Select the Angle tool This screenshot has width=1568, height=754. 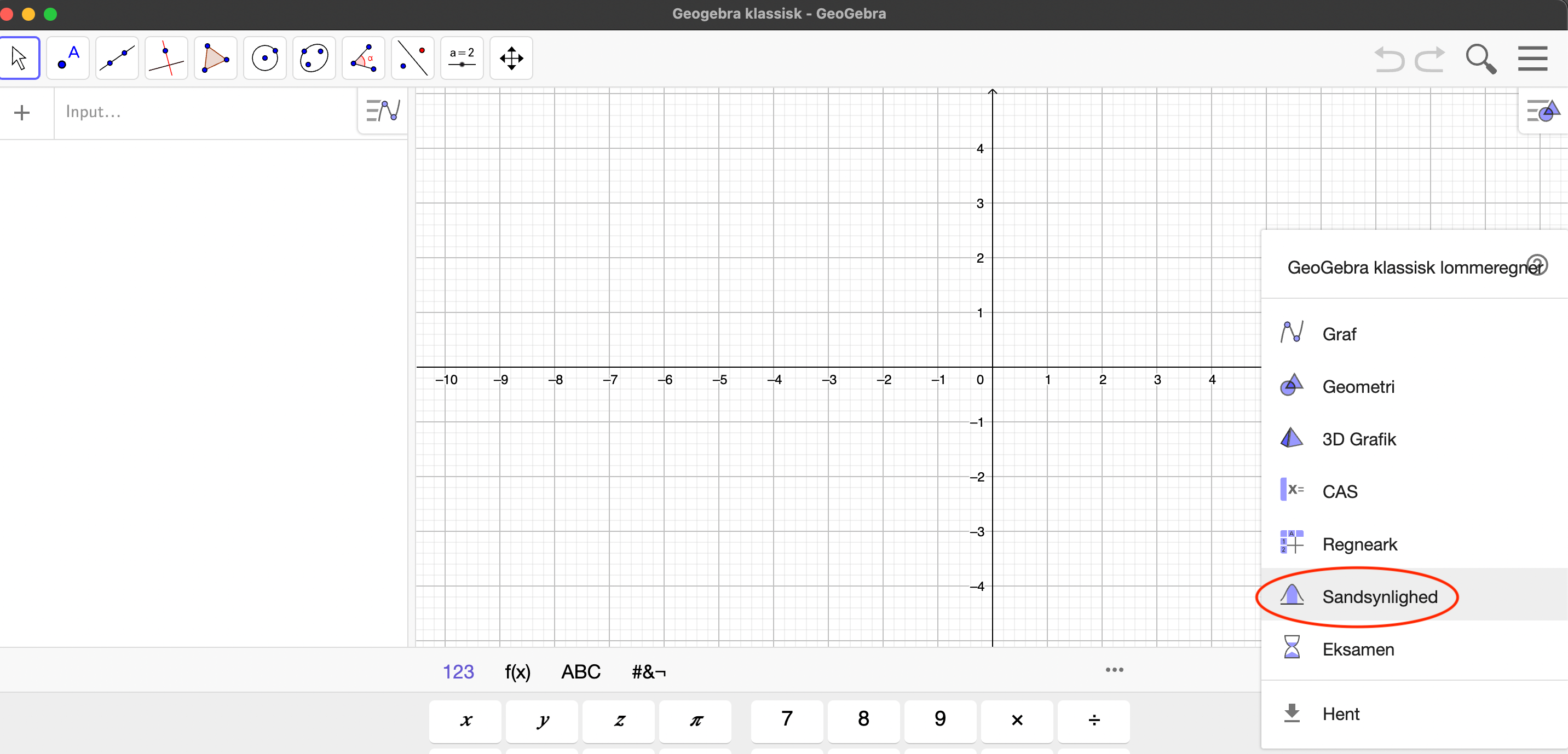pos(364,59)
